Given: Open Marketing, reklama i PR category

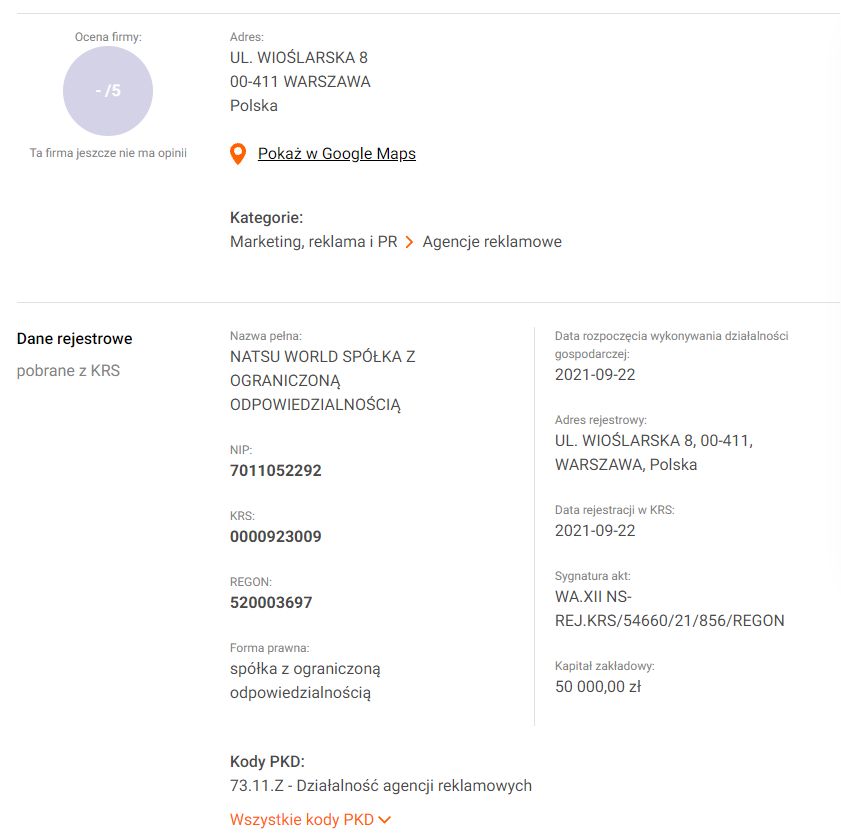Looking at the screenshot, I should [313, 242].
